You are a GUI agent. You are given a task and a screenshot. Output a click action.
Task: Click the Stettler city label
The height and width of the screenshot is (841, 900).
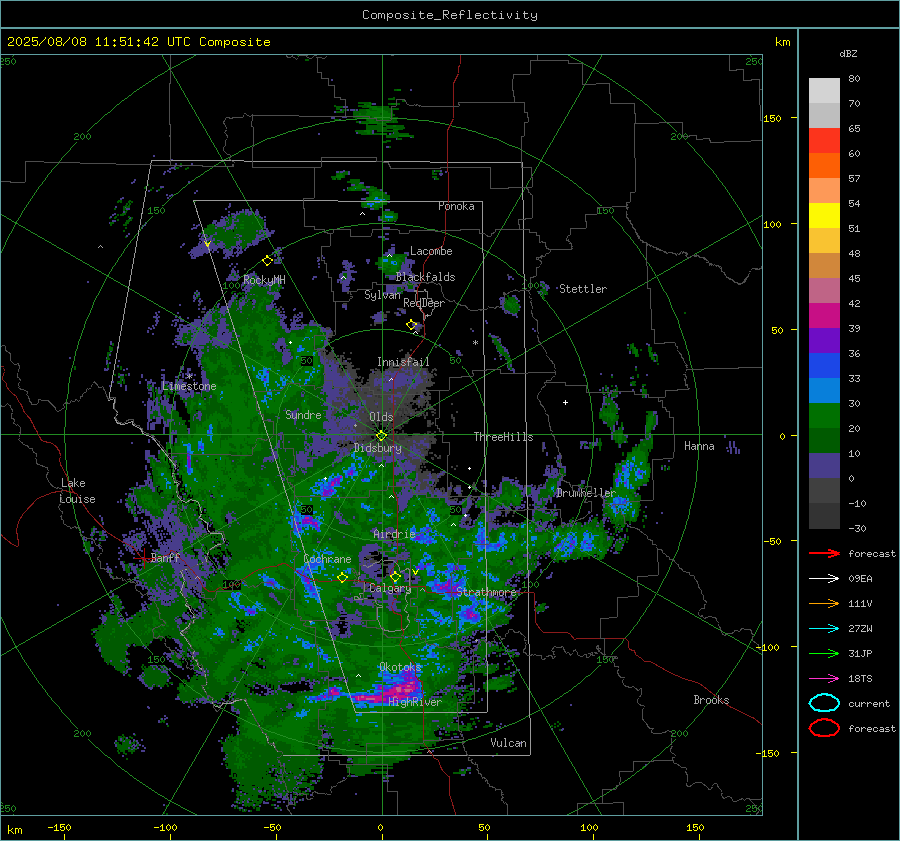[x=583, y=289]
